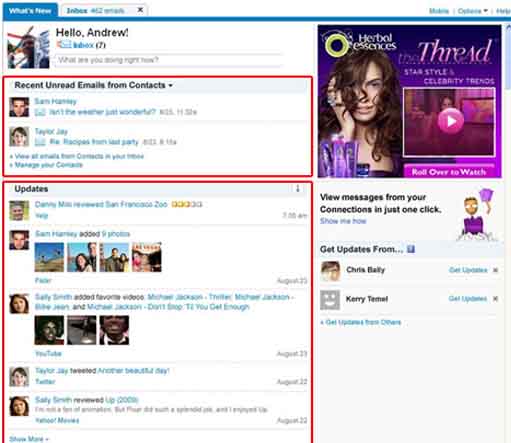Screen dimensions: 511x443
Task: Get Updates from Kerry Temel
Action: coord(468,298)
